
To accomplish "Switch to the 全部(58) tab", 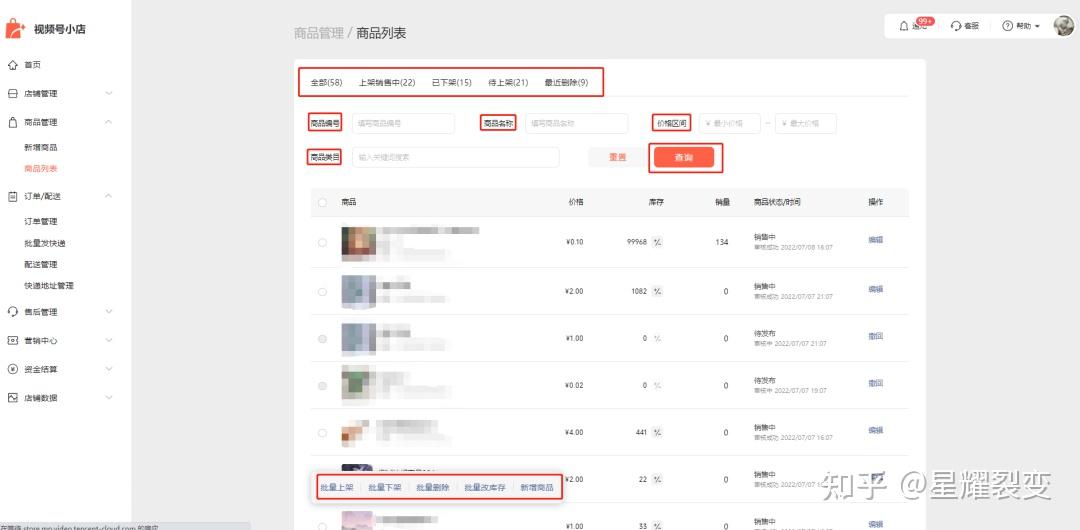I will tap(326, 82).
